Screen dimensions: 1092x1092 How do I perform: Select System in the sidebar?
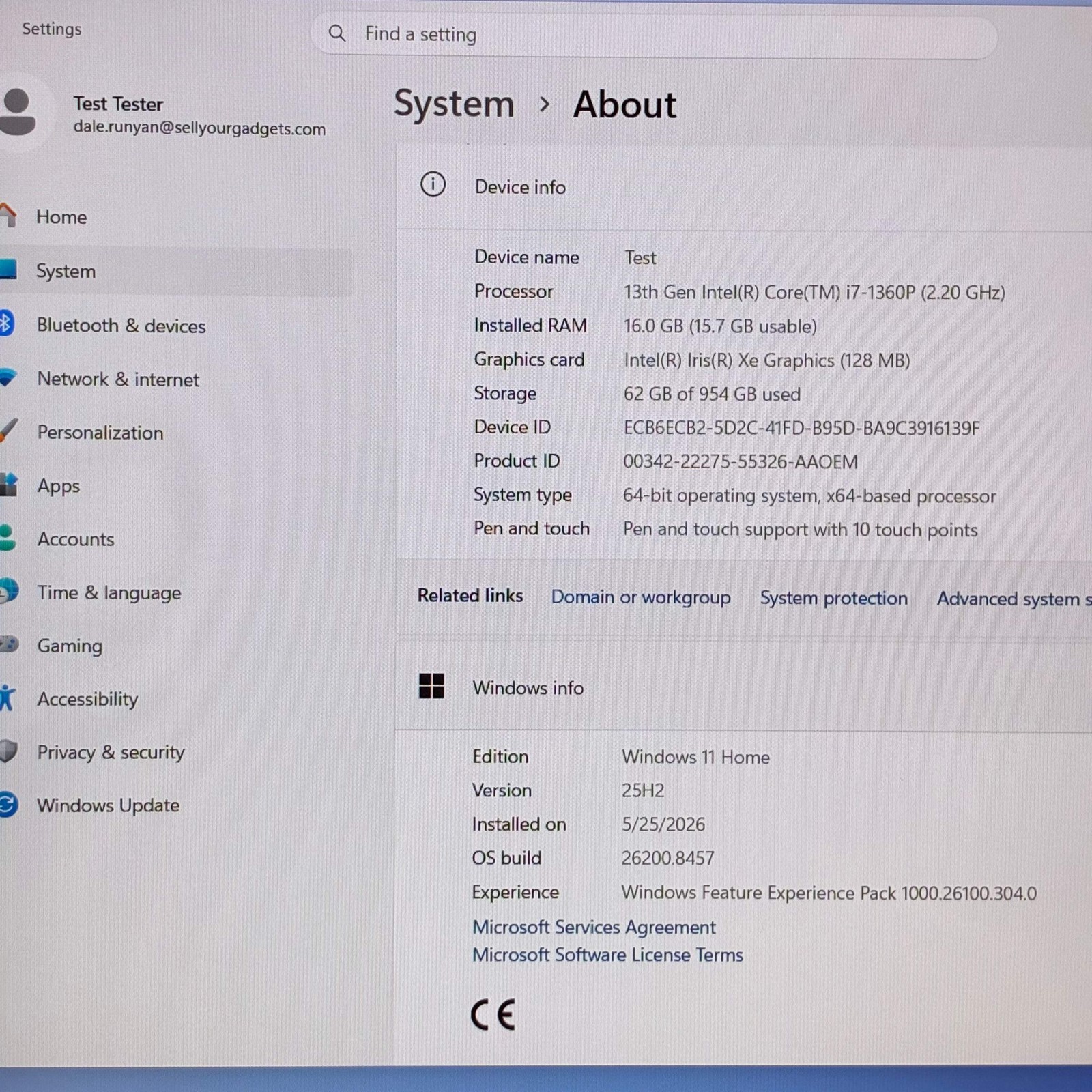point(176,271)
